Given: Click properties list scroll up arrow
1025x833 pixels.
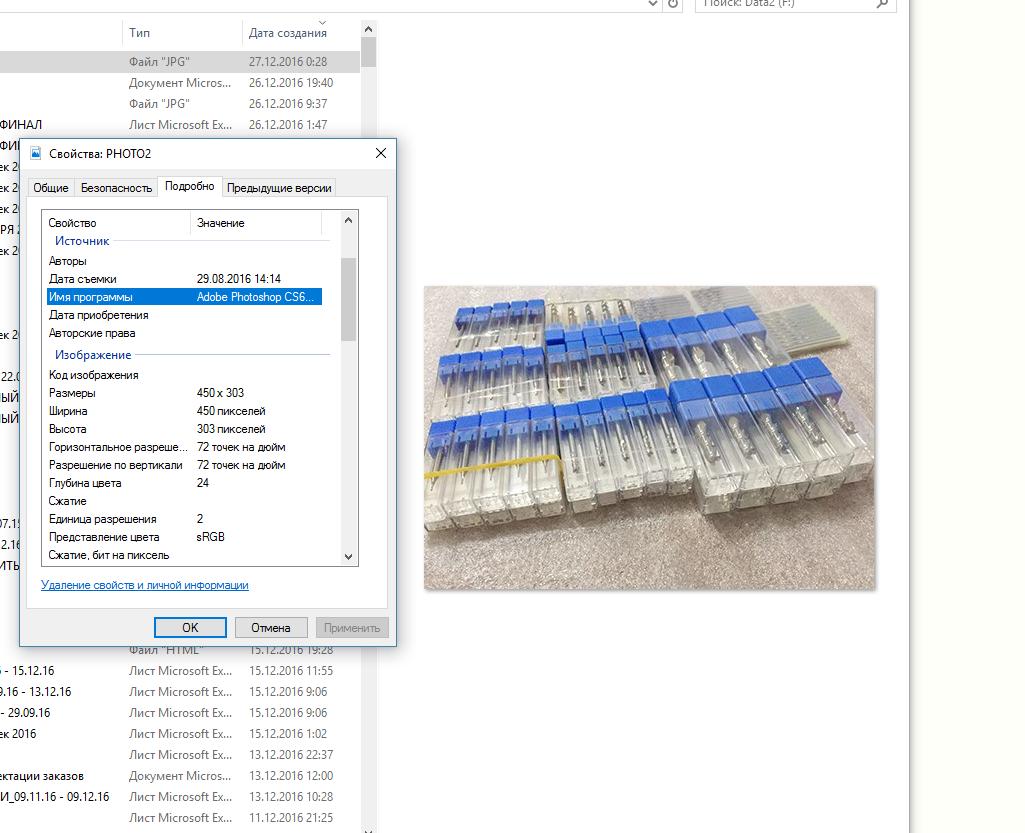Looking at the screenshot, I should point(348,220).
